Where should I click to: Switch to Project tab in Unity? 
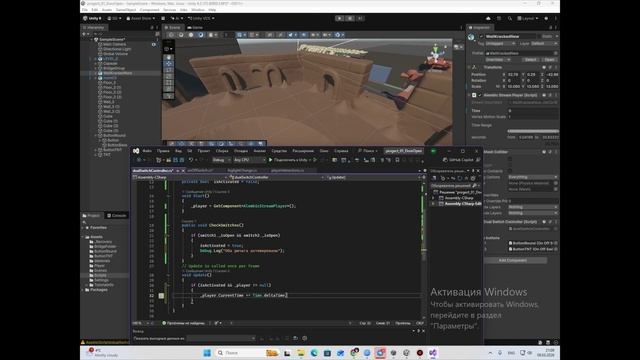coord(92,216)
